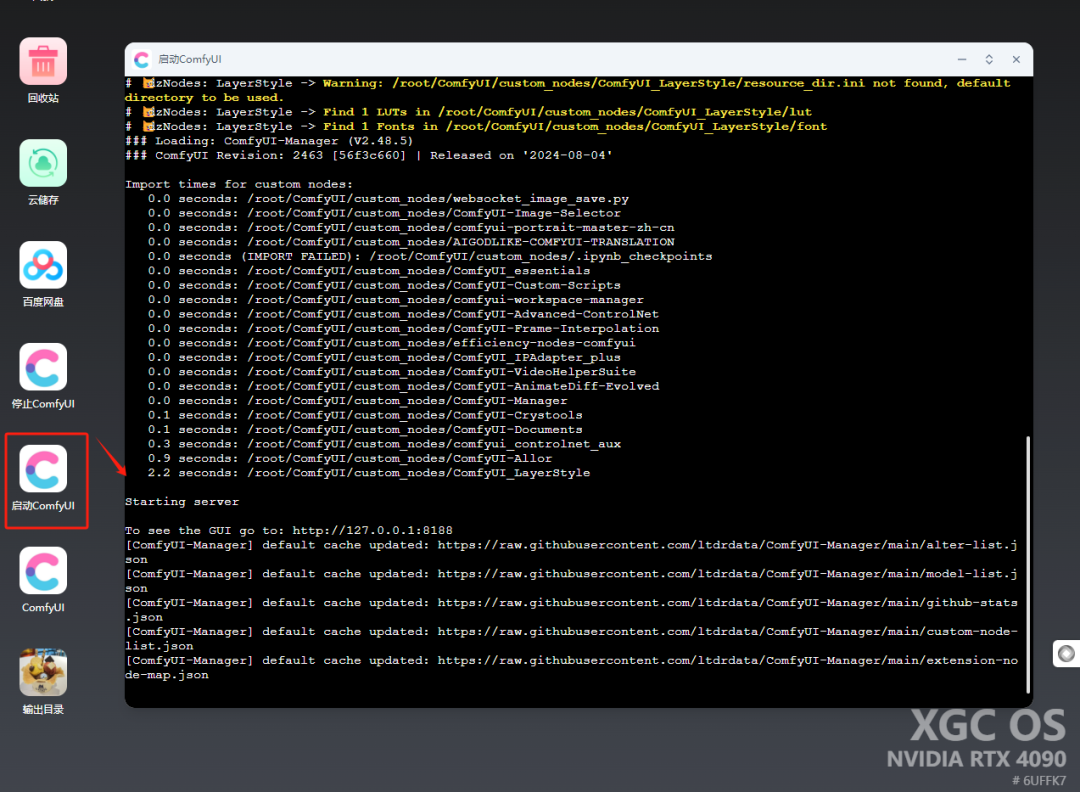
Task: Click the comfyui-workspace-manager line
Action: (395, 300)
